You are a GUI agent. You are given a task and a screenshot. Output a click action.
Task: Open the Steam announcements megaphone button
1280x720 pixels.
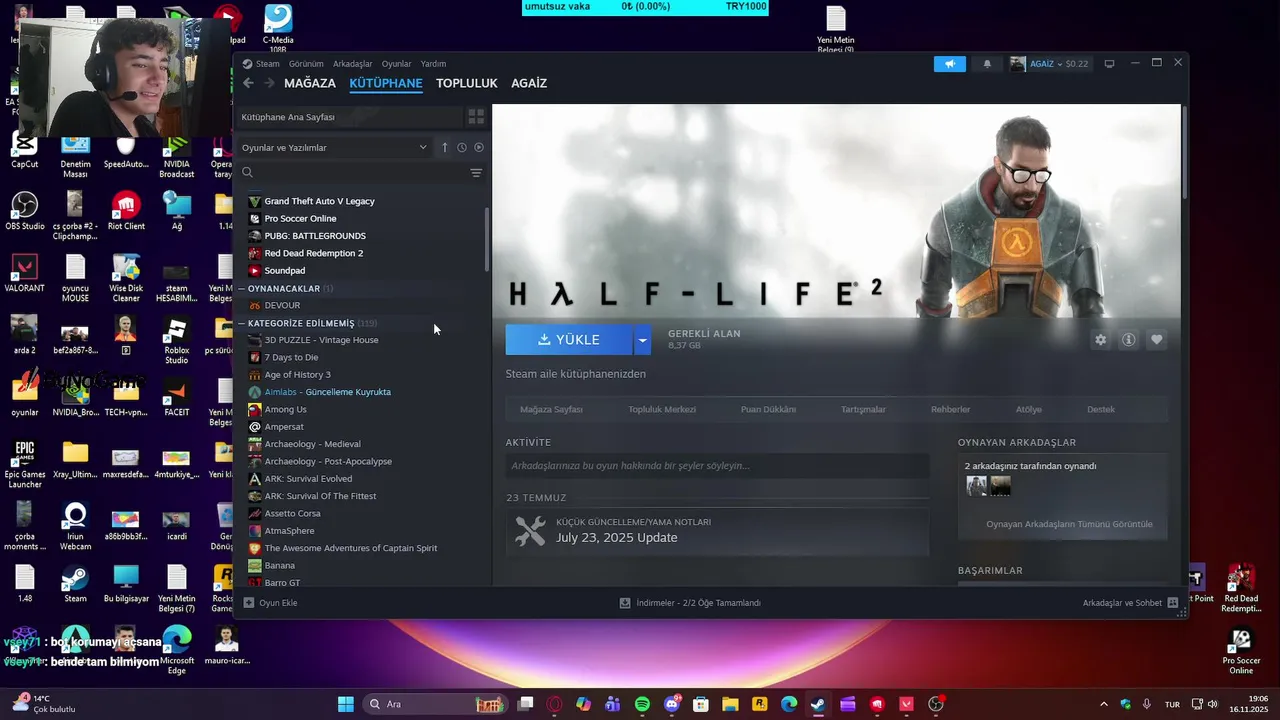950,64
